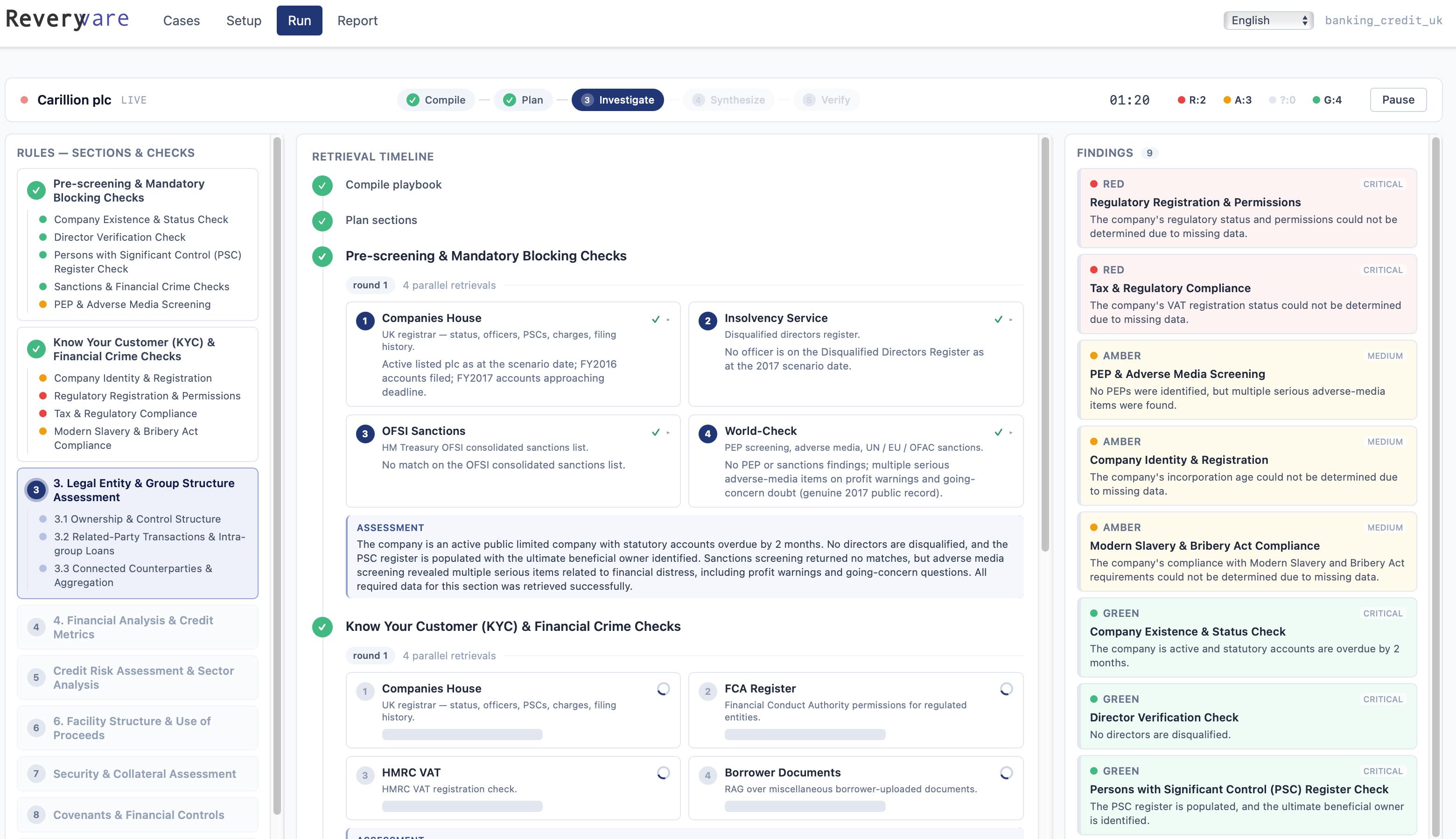Click the 01:20 elapsed timer

coord(1129,100)
